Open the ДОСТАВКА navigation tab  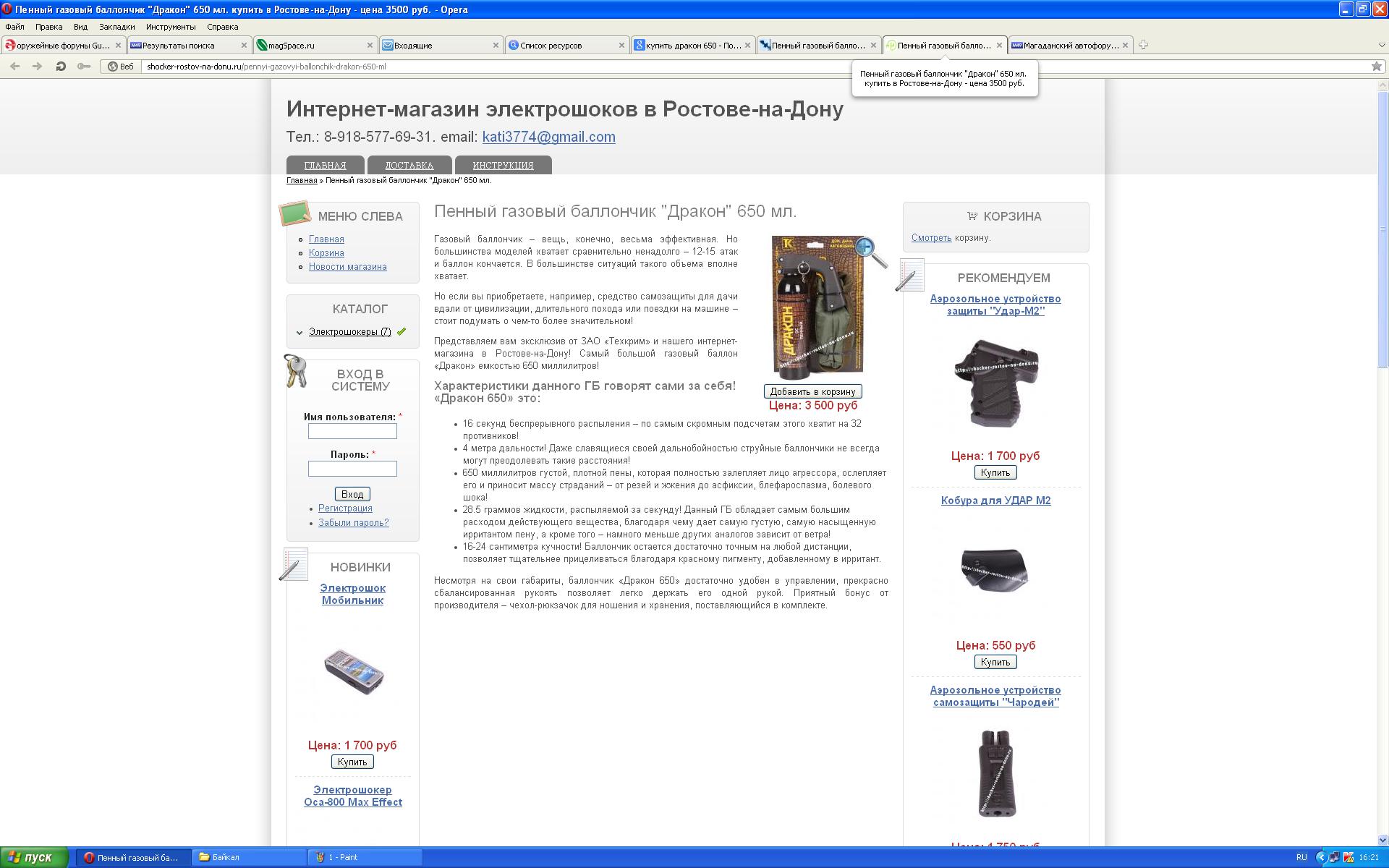tap(409, 165)
